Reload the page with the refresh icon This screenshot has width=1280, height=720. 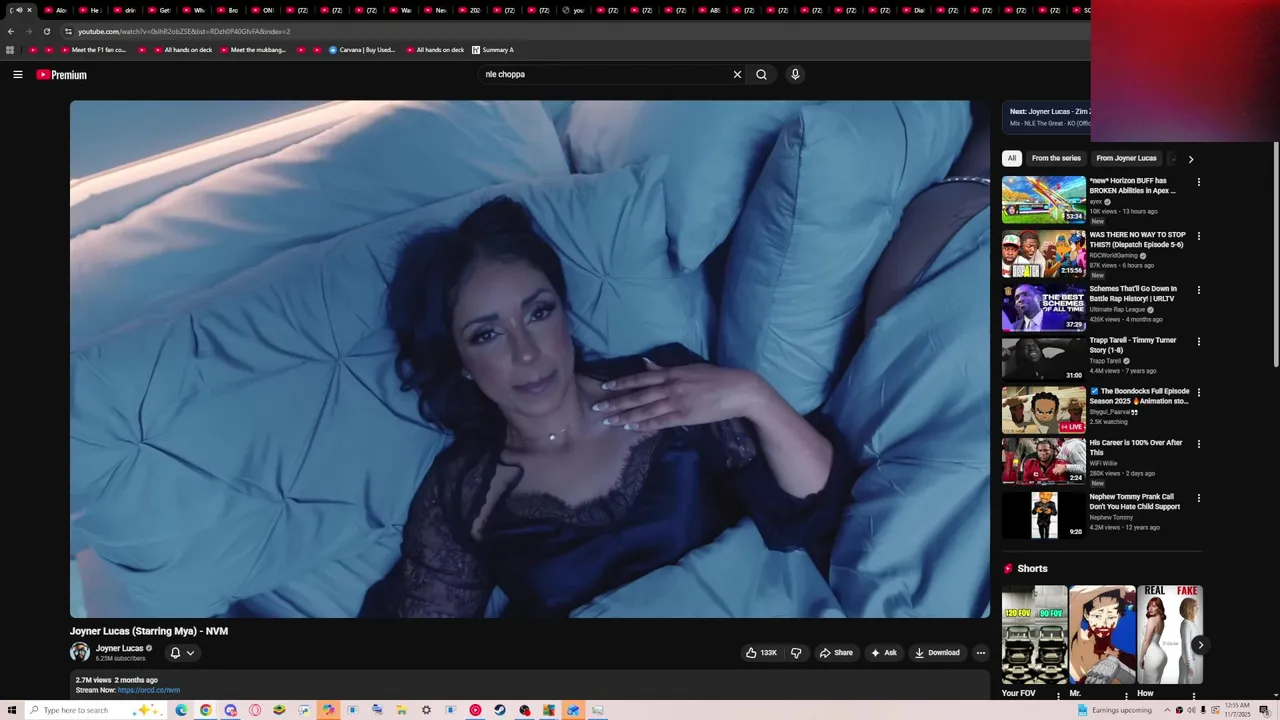[x=46, y=31]
